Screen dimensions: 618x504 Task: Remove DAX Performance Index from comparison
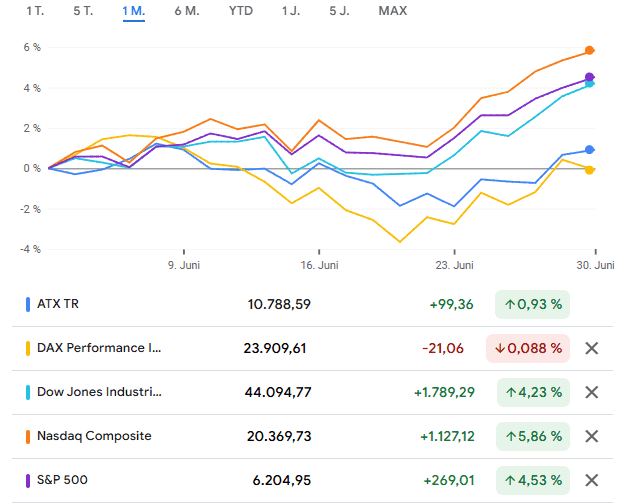pos(592,348)
